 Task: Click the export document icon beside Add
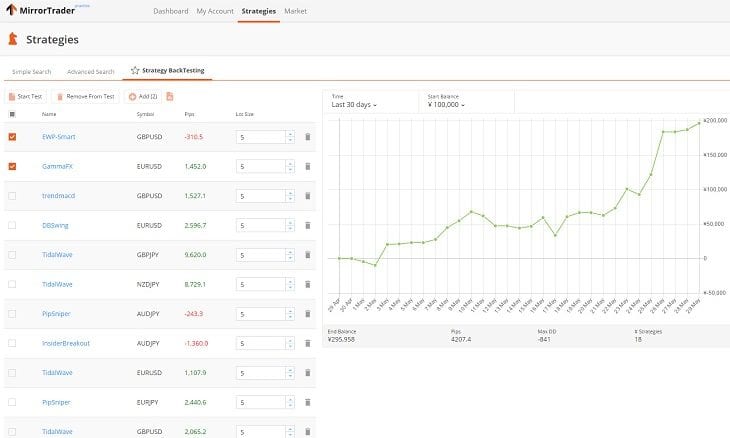(170, 96)
